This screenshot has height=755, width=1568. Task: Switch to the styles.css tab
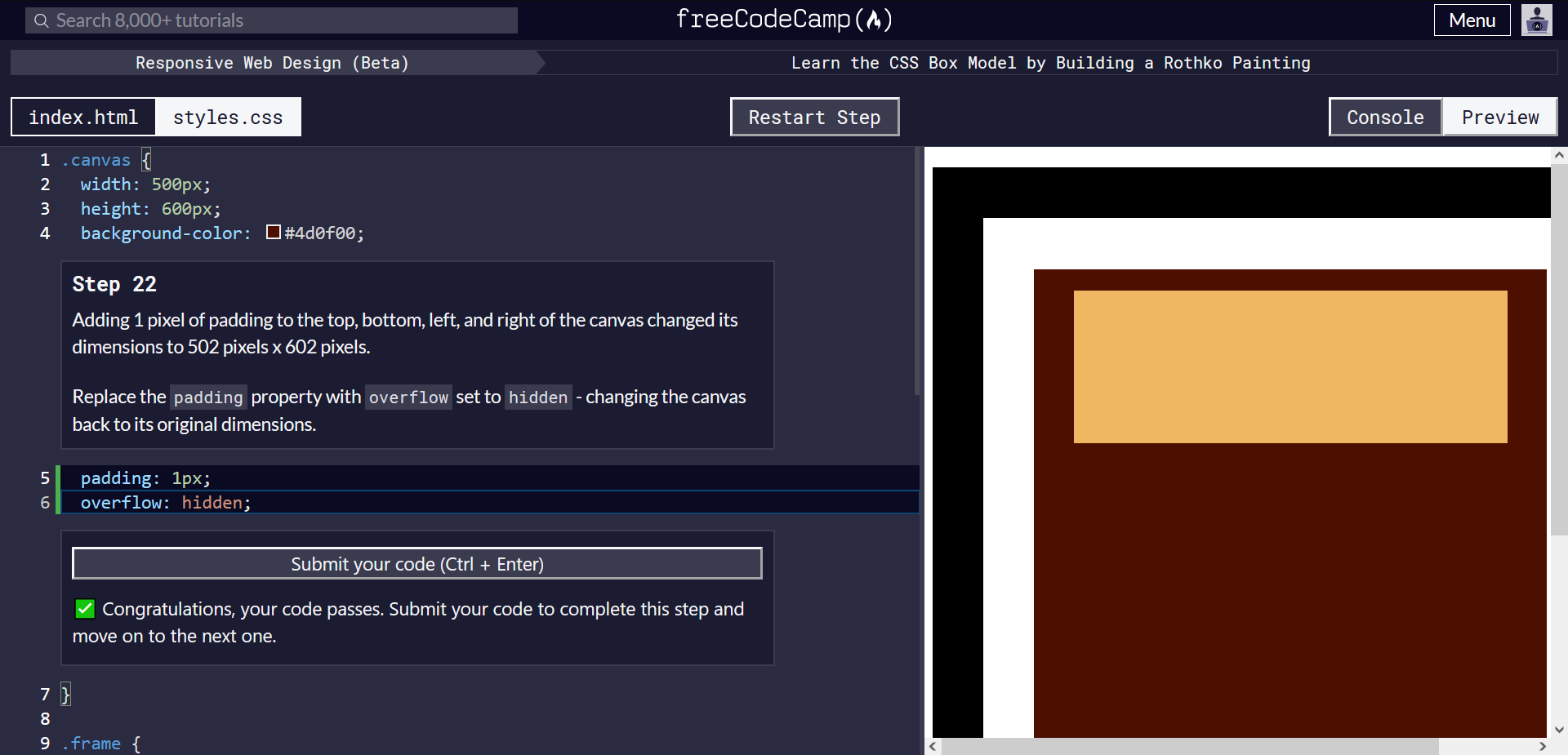(x=228, y=117)
